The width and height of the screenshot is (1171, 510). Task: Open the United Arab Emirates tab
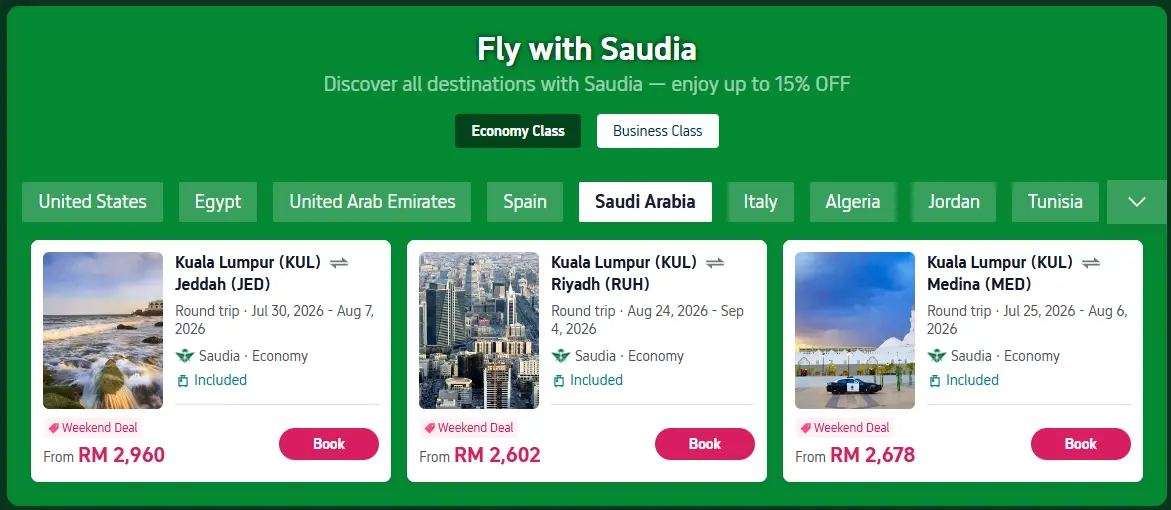click(x=372, y=202)
